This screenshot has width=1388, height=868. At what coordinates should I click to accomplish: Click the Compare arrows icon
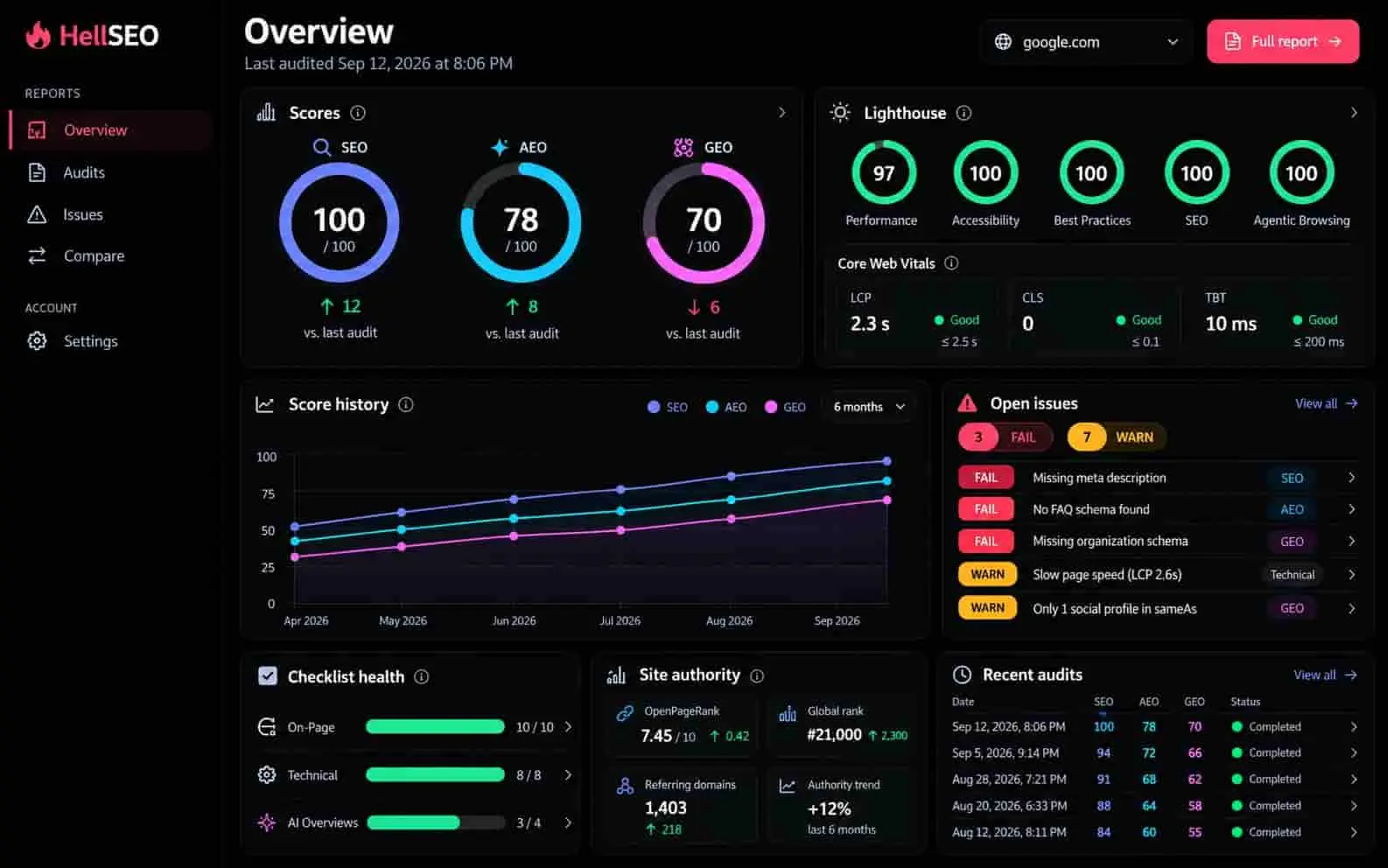37,255
